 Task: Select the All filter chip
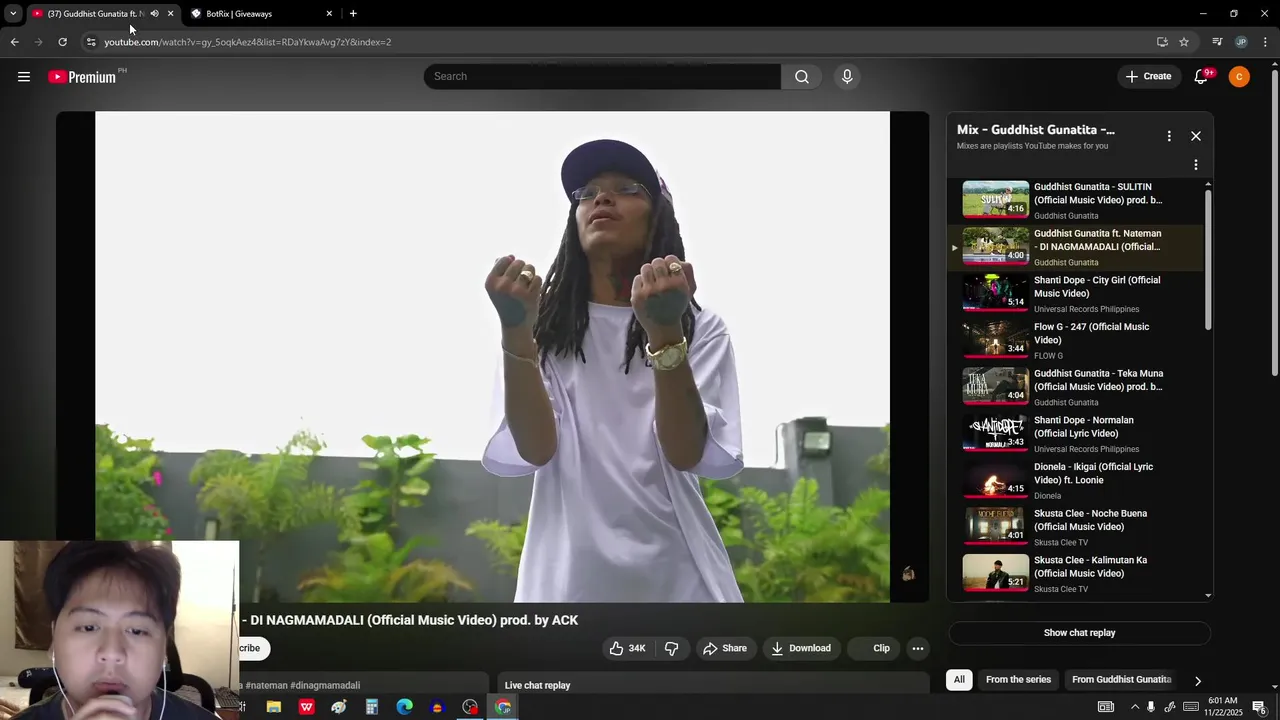click(959, 680)
